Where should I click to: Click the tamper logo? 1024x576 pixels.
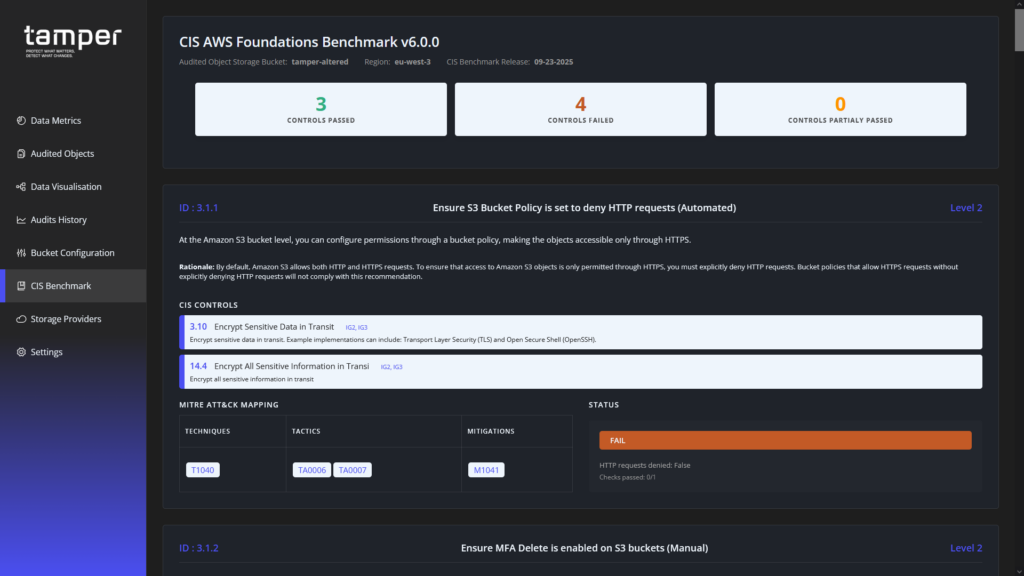72,40
